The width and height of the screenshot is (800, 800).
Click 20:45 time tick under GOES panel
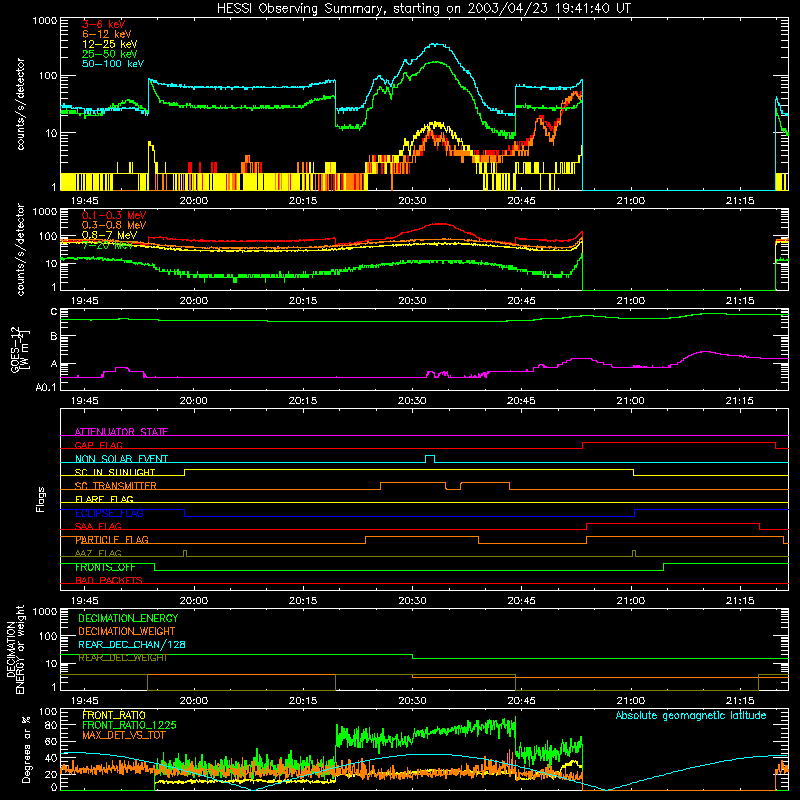[521, 401]
